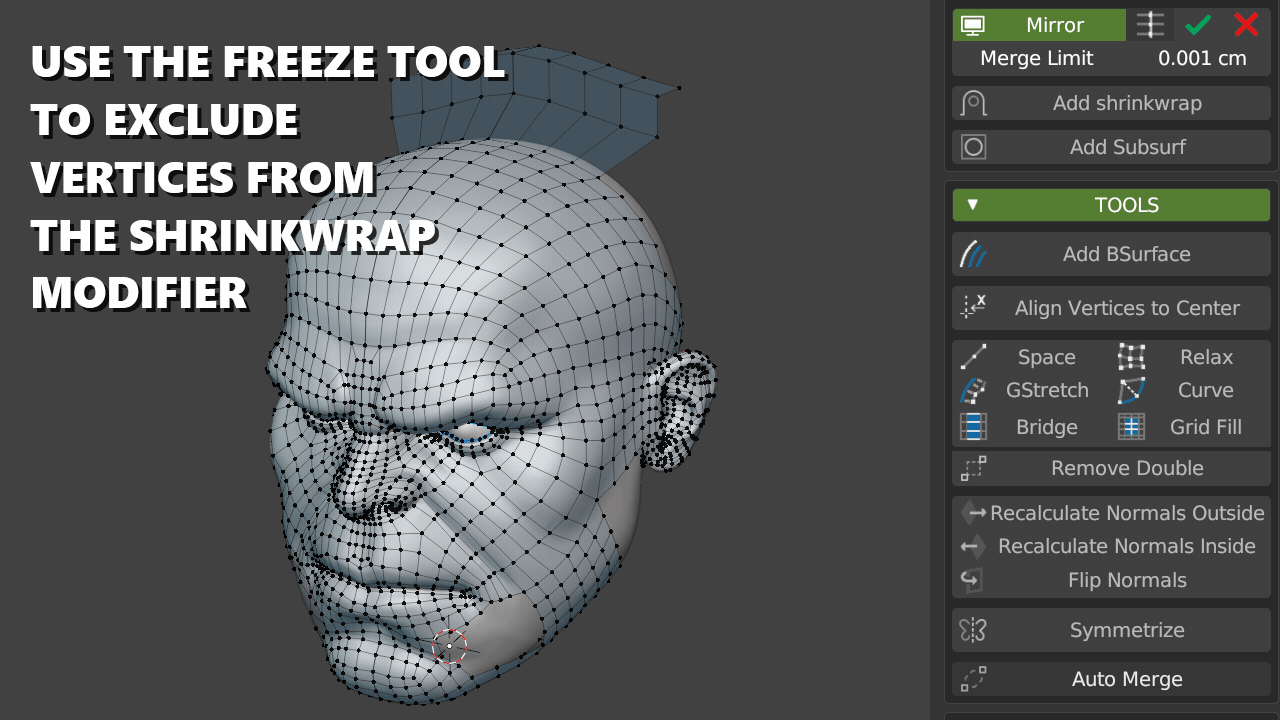Delete the Mirror modifier using the red X

coord(1246,25)
